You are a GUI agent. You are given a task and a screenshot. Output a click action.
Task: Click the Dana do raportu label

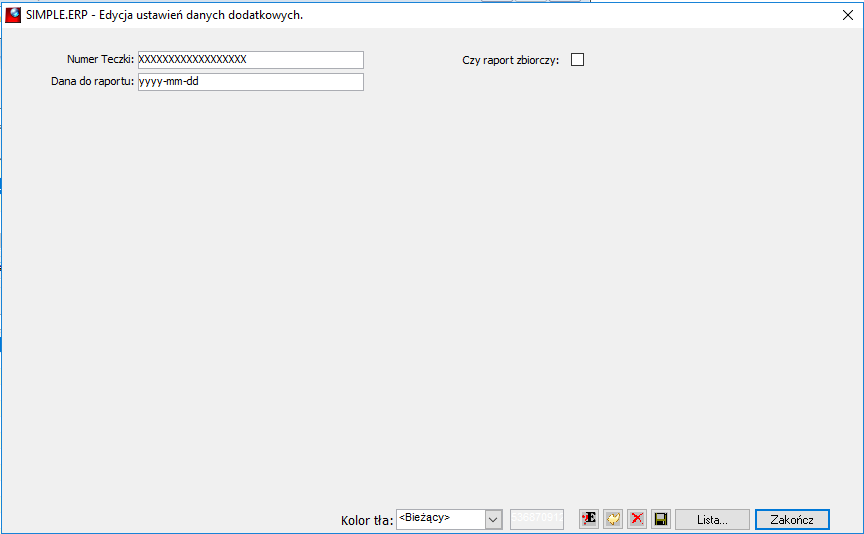pos(93,81)
